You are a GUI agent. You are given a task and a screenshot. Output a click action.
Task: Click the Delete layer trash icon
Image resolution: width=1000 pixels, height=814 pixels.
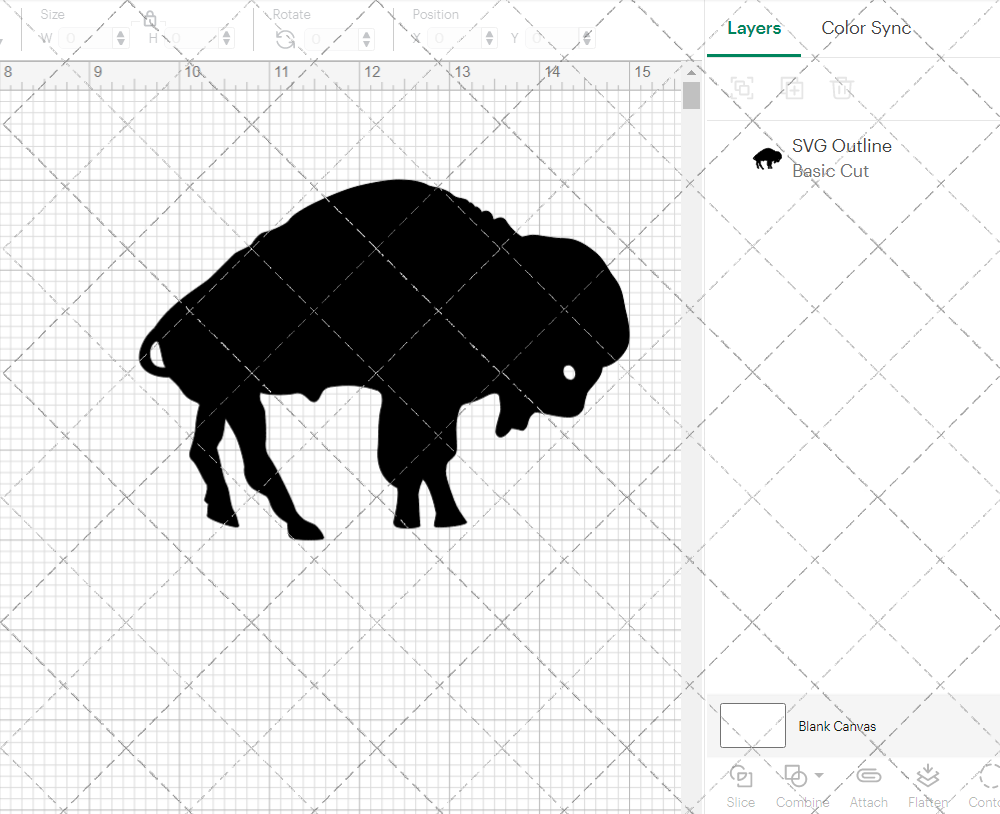[842, 88]
